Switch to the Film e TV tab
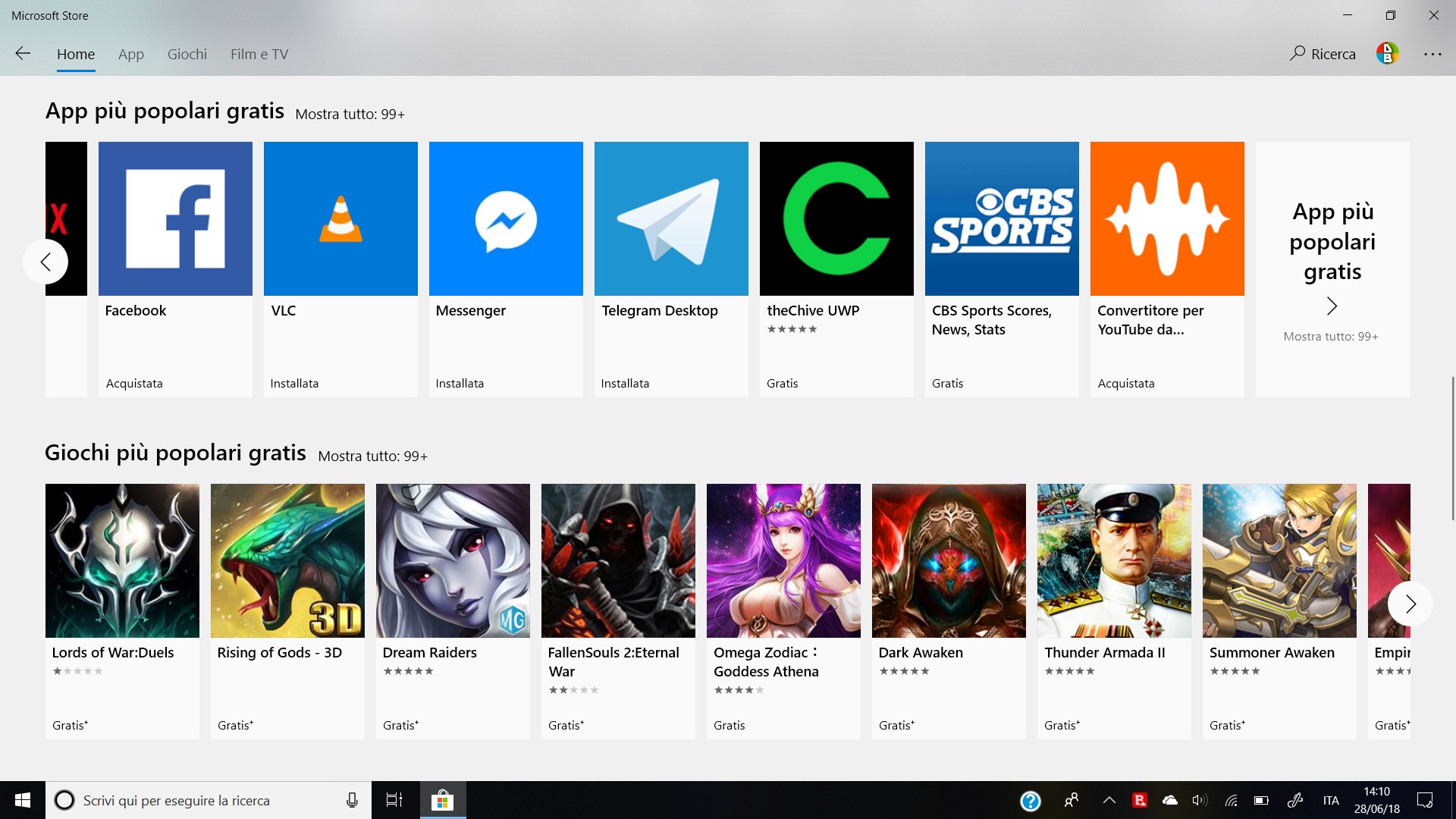Image resolution: width=1456 pixels, height=819 pixels. point(259,54)
